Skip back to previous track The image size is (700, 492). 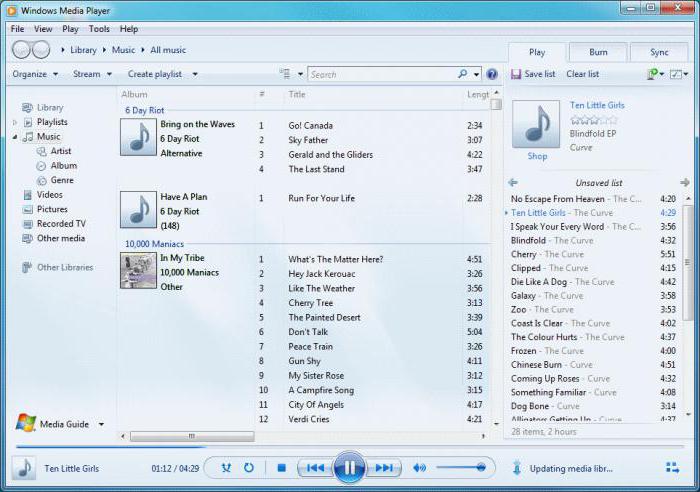[x=315, y=467]
